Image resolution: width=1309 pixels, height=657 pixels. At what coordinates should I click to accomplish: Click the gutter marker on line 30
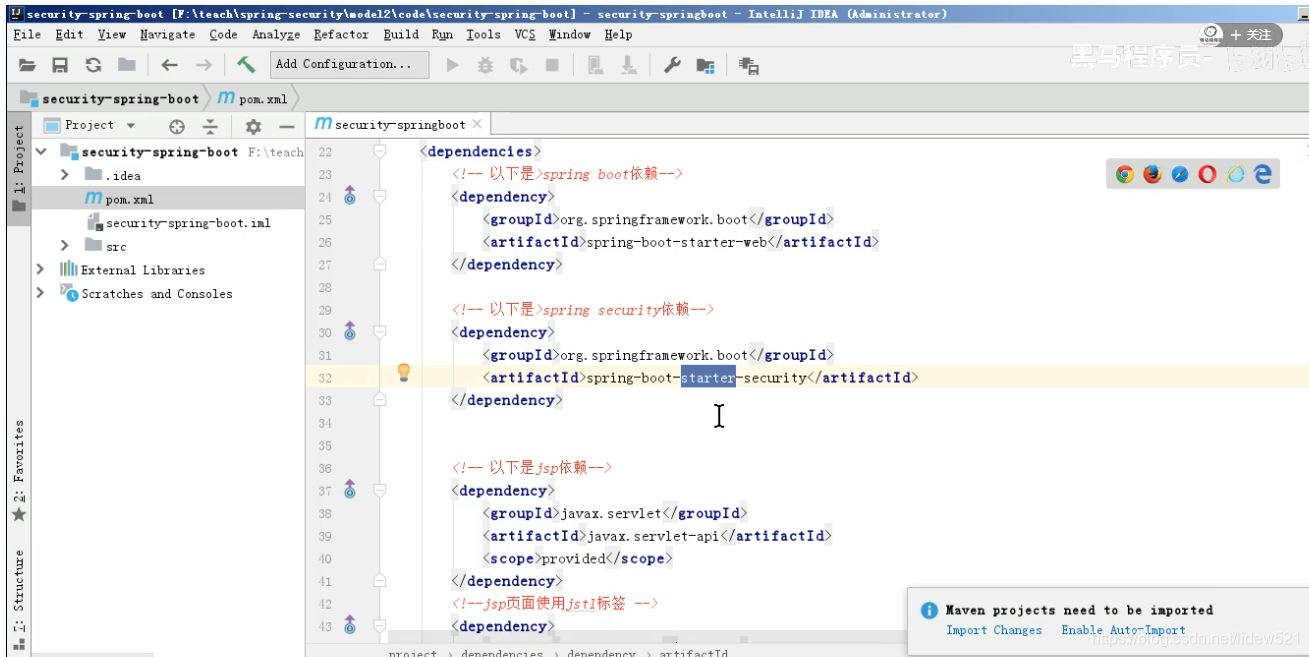tap(350, 332)
